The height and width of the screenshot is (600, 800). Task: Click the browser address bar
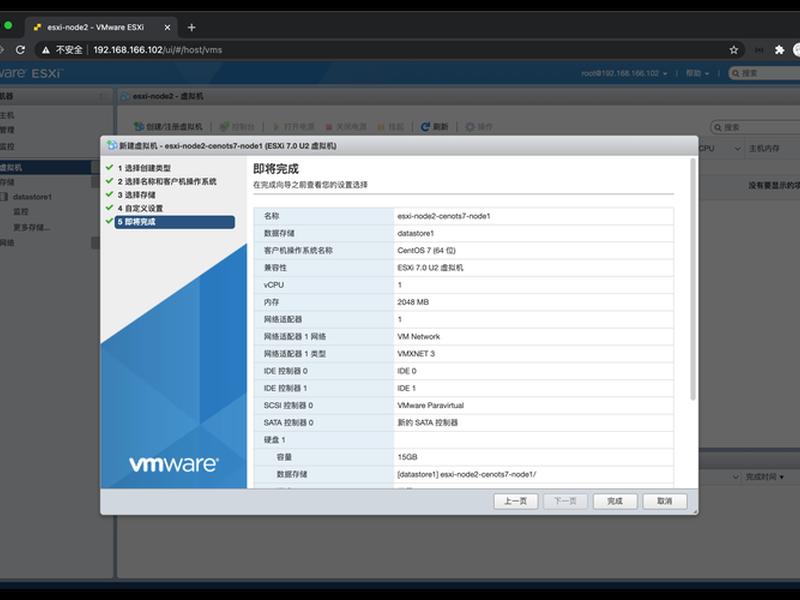[388, 50]
